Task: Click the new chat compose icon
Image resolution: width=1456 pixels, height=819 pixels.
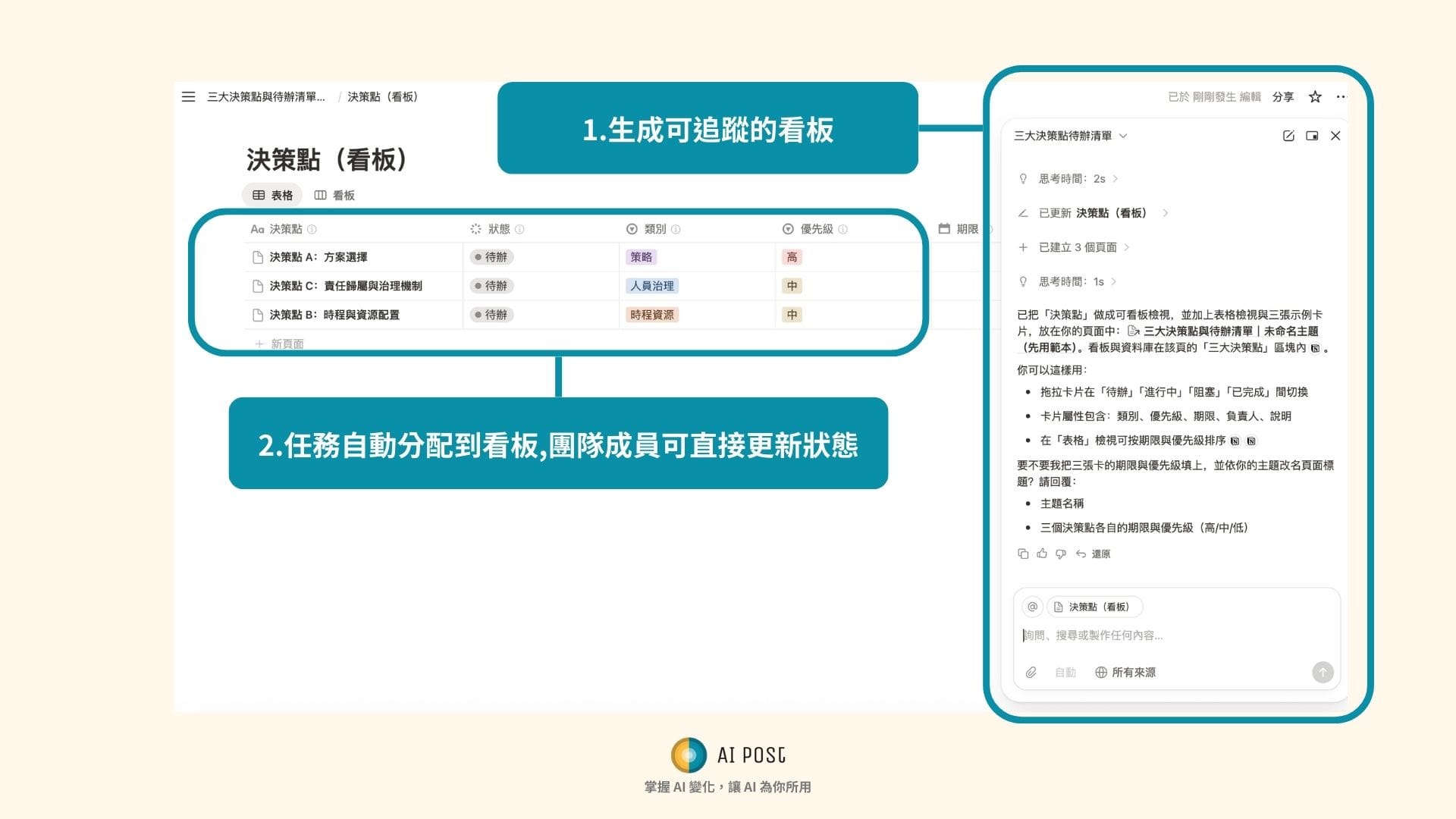Action: (x=1288, y=136)
